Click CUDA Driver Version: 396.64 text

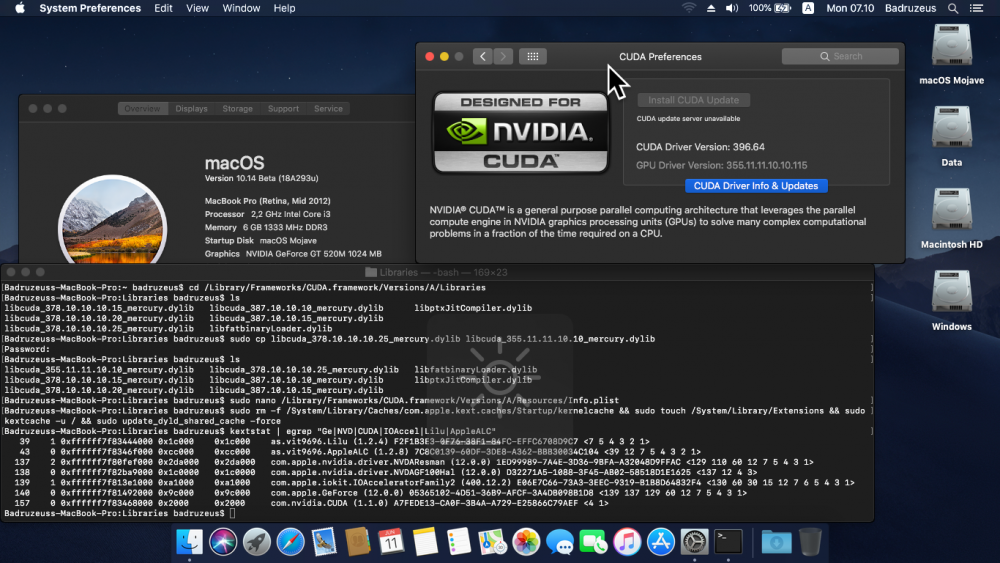700,147
